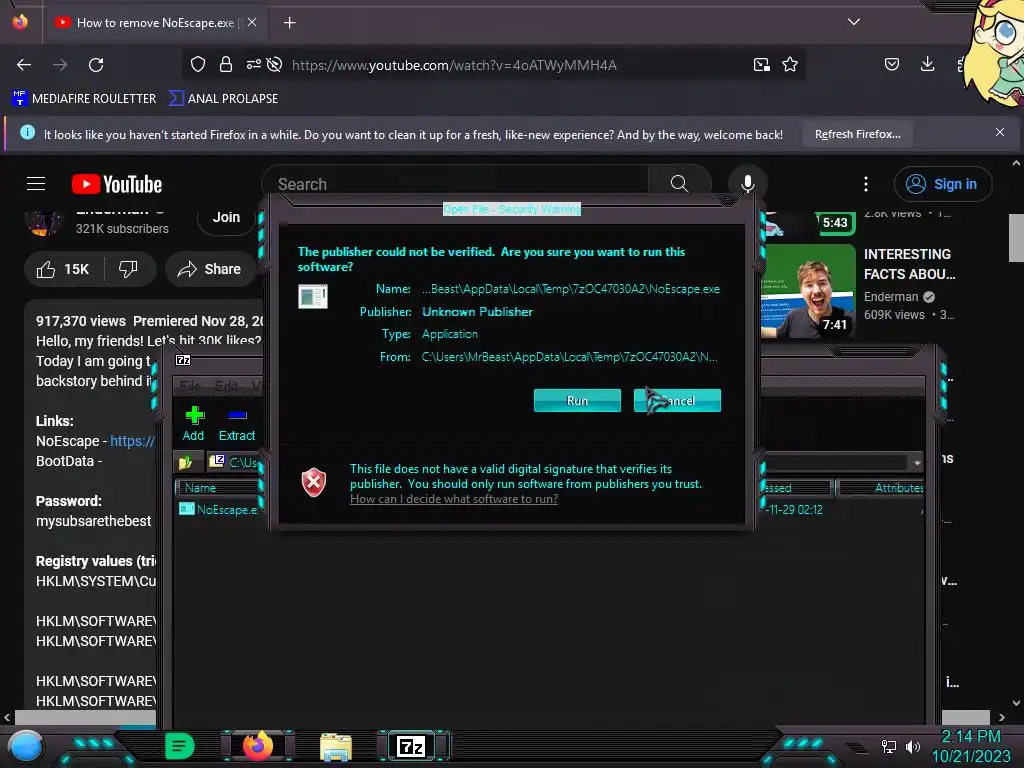Switch to Firefox on the taskbar

pos(258,746)
